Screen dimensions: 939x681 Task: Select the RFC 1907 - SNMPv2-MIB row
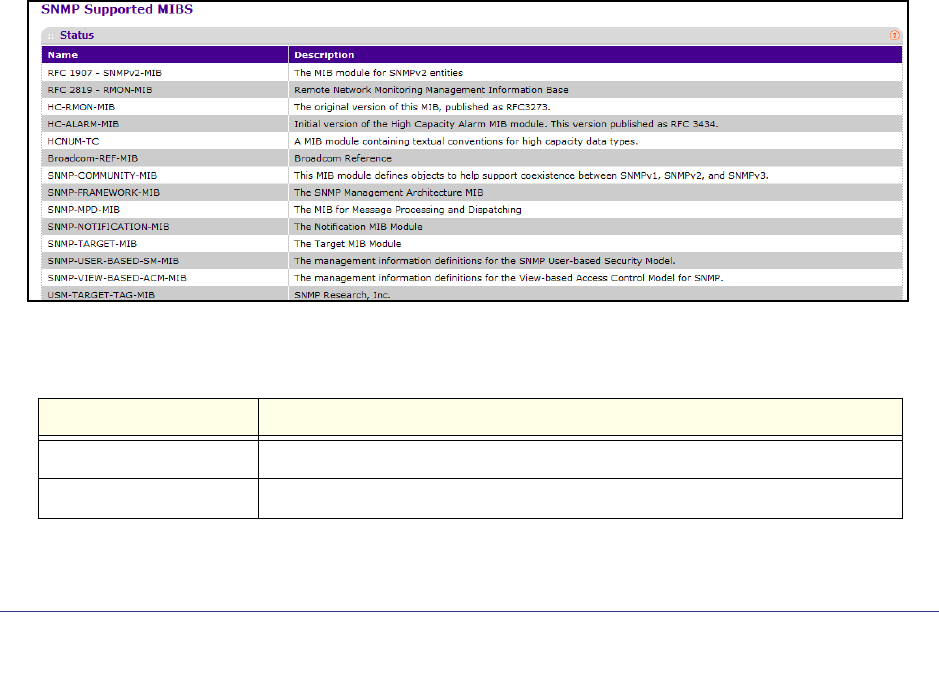pyautogui.click(x=472, y=72)
